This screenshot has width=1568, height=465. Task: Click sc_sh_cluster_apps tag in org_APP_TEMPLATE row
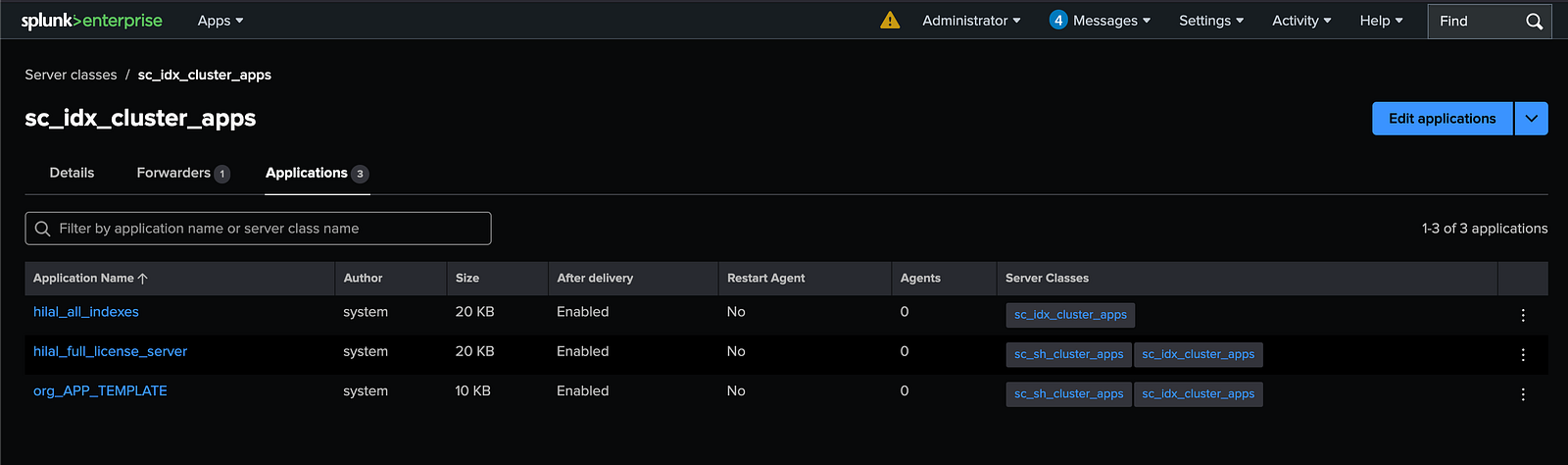(1068, 394)
